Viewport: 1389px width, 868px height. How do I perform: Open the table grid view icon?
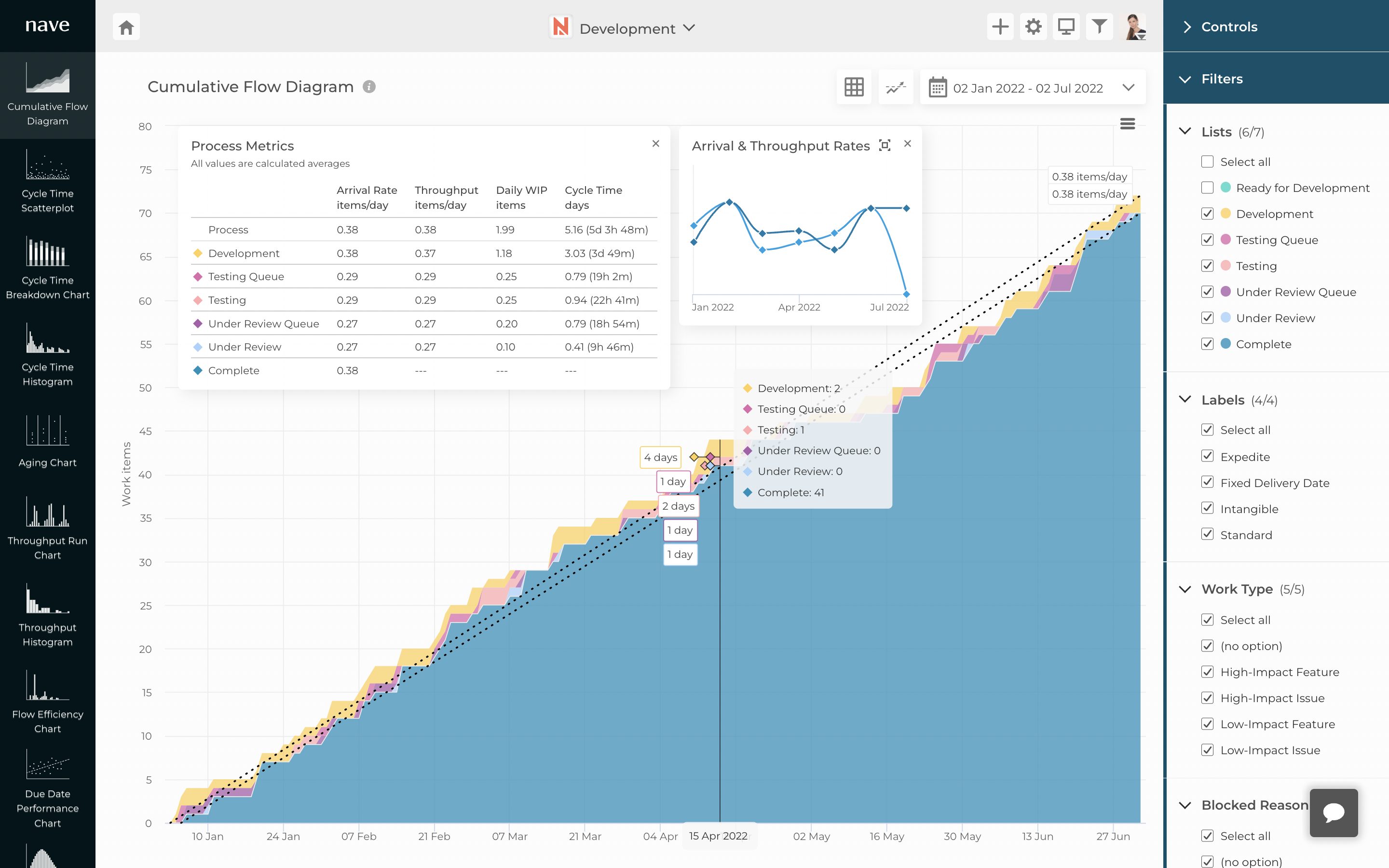tap(854, 87)
